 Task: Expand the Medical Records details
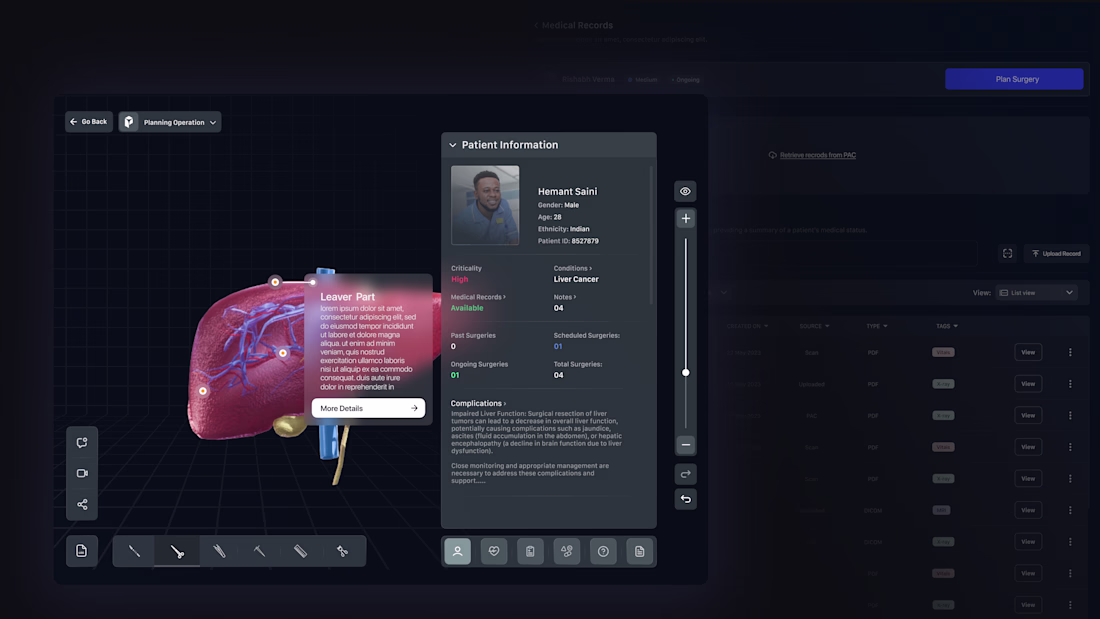(478, 297)
